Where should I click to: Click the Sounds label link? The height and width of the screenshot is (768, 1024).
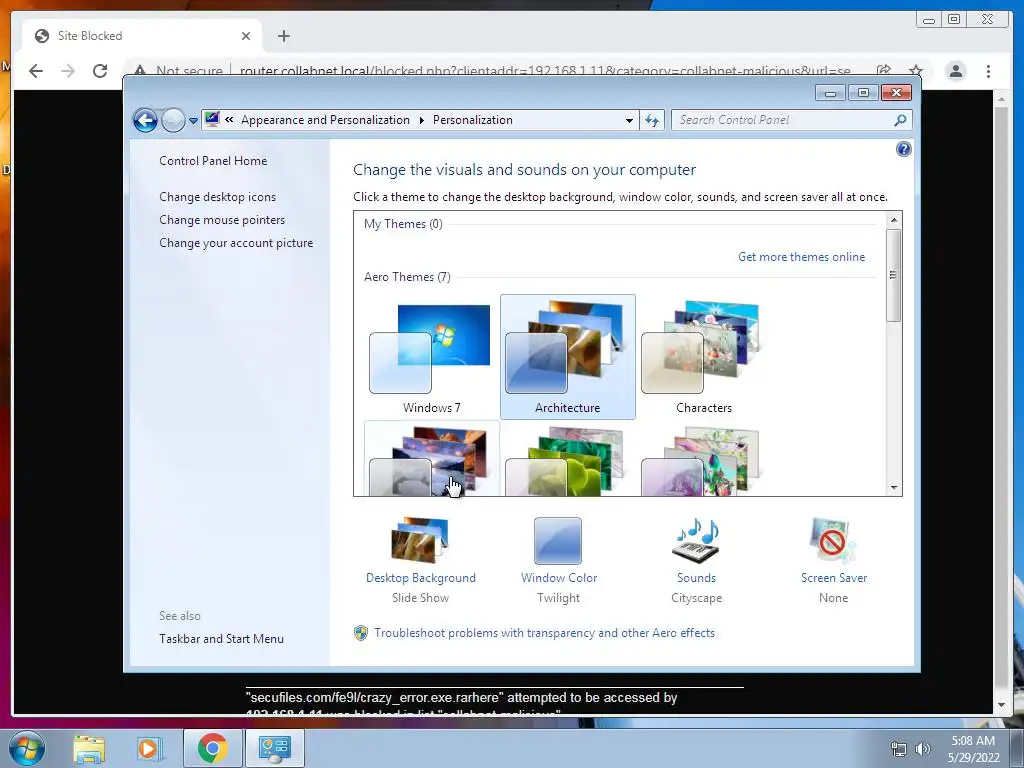(696, 578)
